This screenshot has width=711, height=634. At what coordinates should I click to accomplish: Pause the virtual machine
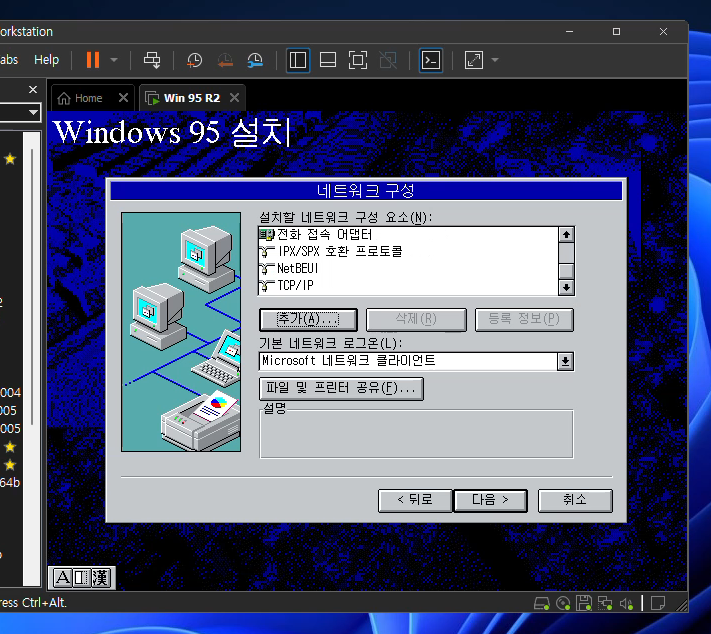coord(93,60)
